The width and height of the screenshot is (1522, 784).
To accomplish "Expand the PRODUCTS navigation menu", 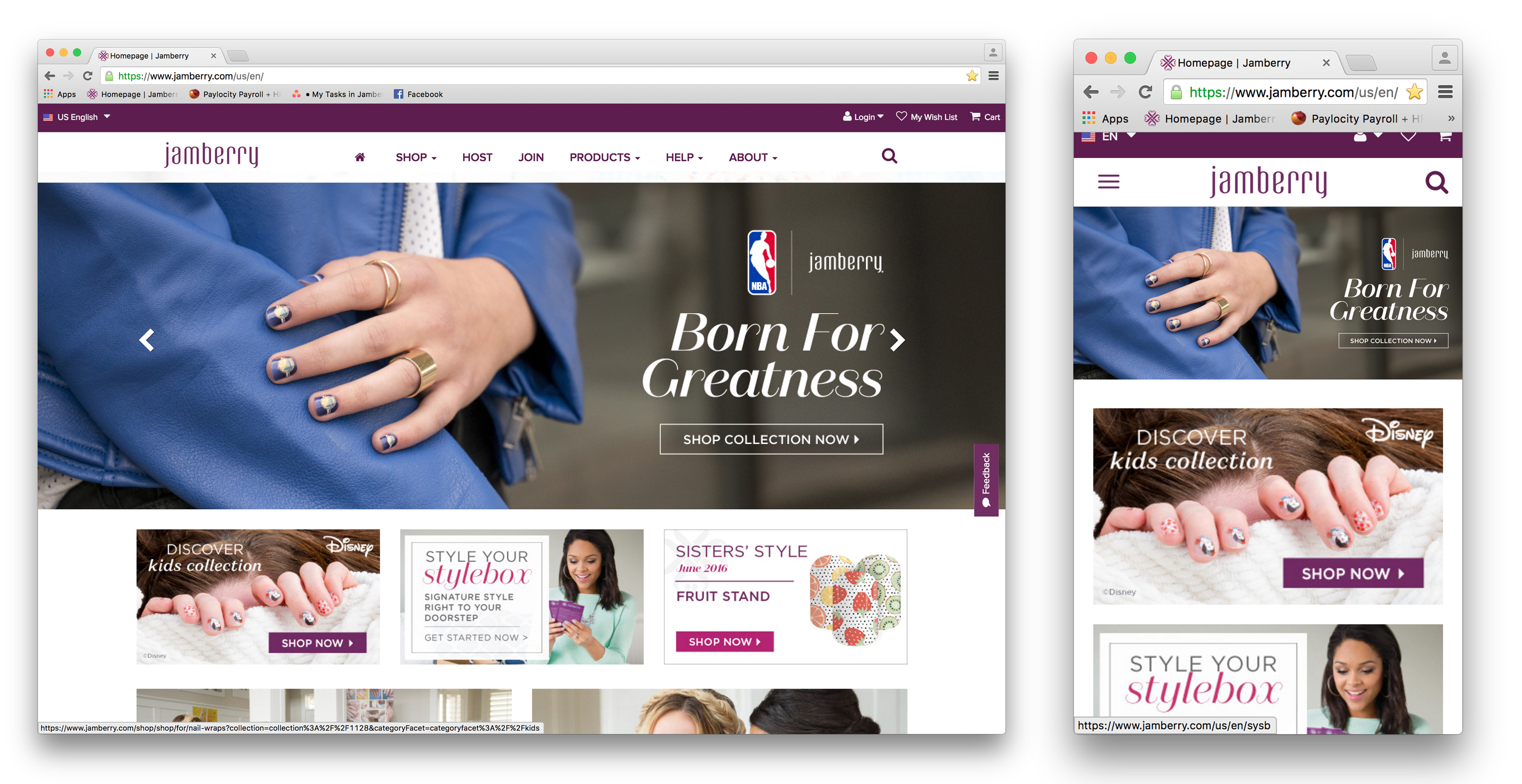I will tap(604, 158).
